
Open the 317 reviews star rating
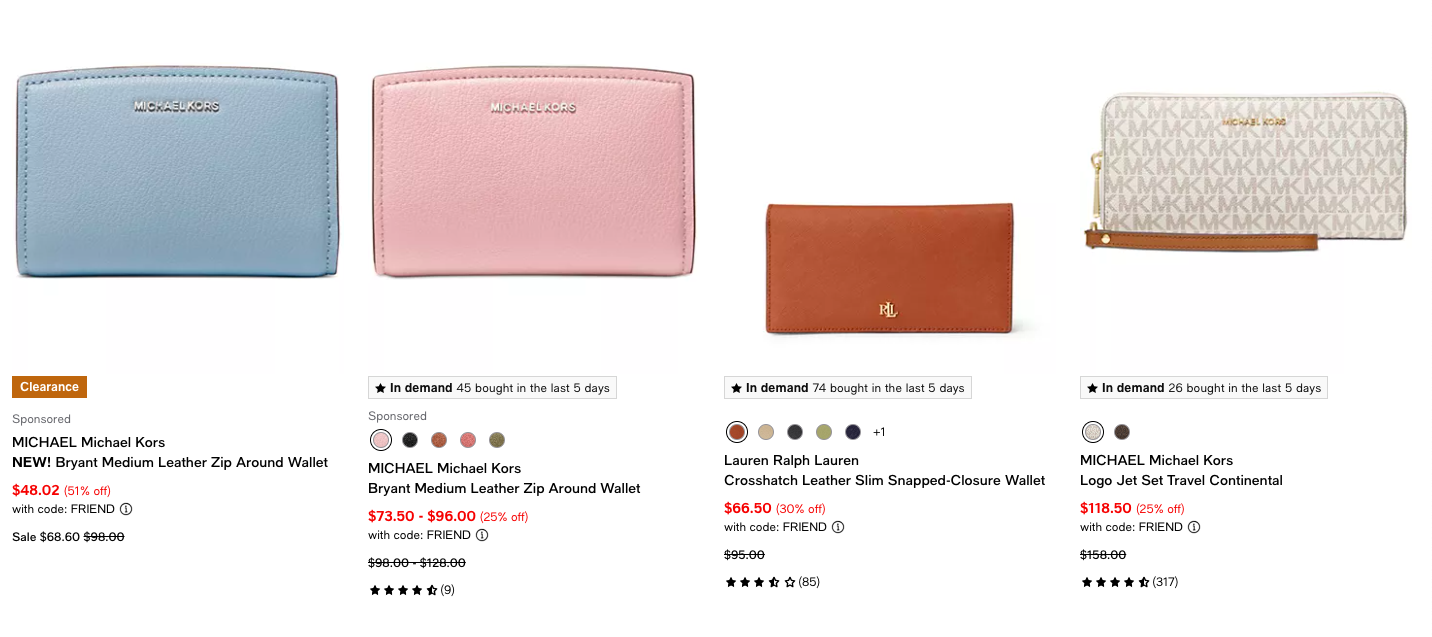point(1129,582)
